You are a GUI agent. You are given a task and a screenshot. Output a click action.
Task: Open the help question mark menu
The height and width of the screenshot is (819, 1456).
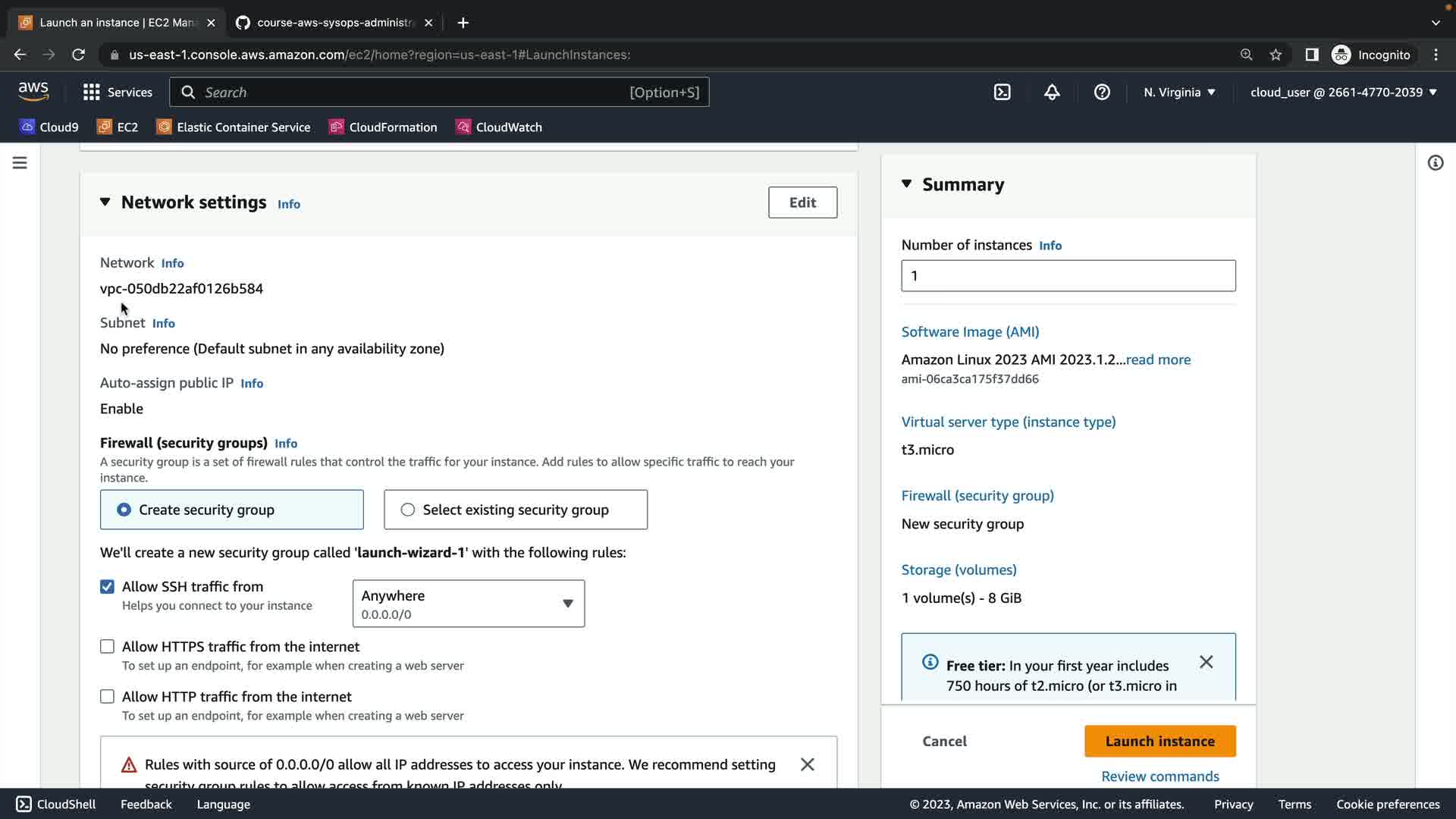(x=1102, y=93)
